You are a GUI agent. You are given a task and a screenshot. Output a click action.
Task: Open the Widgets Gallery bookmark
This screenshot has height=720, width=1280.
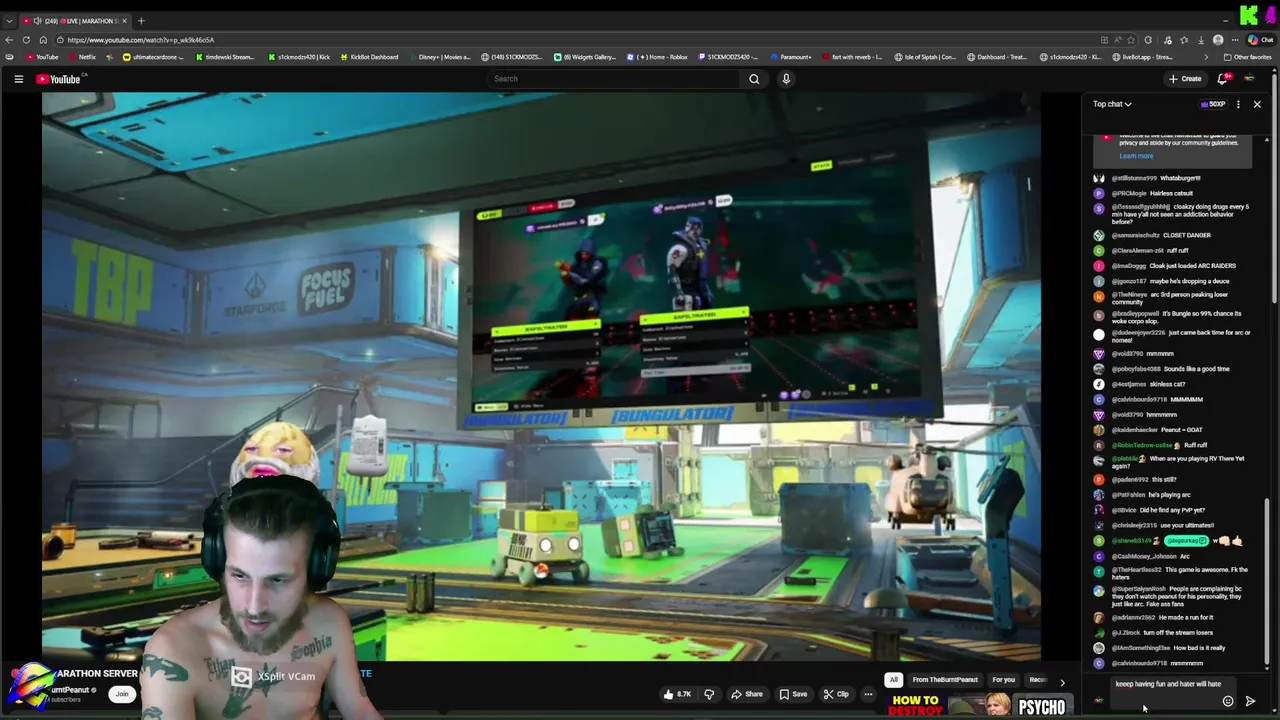tap(586, 57)
